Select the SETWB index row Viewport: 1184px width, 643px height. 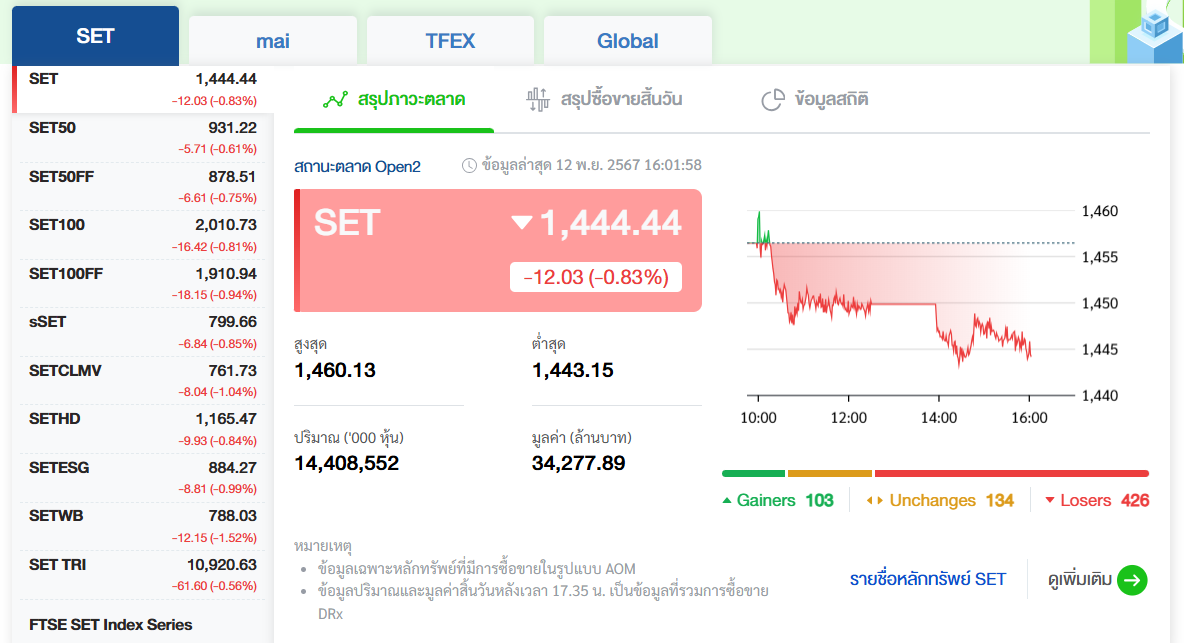point(143,526)
